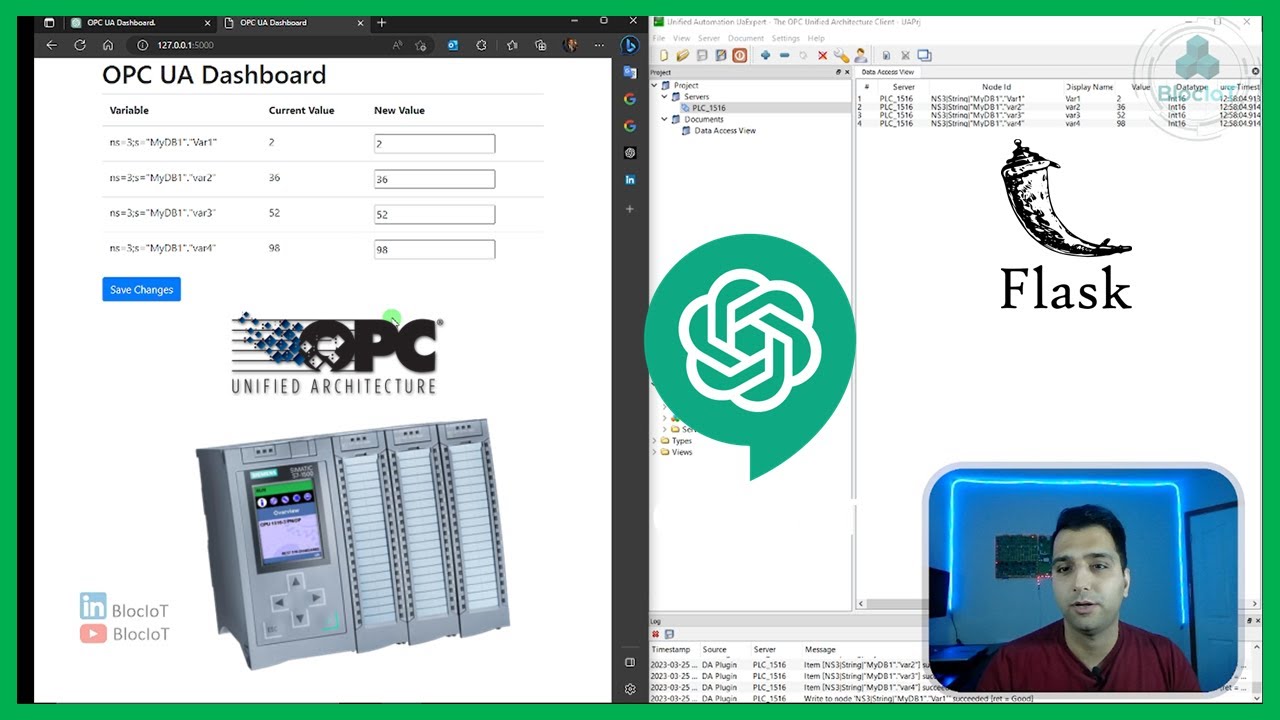Open the Edge profile avatar
The width and height of the screenshot is (1280, 720).
click(570, 45)
